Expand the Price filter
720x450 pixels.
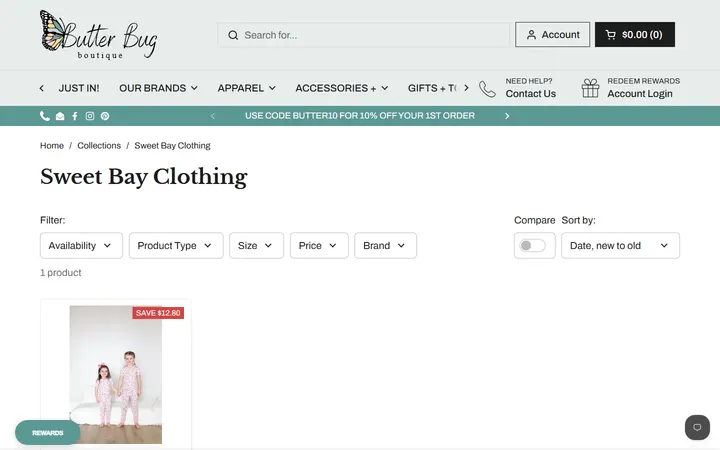319,246
